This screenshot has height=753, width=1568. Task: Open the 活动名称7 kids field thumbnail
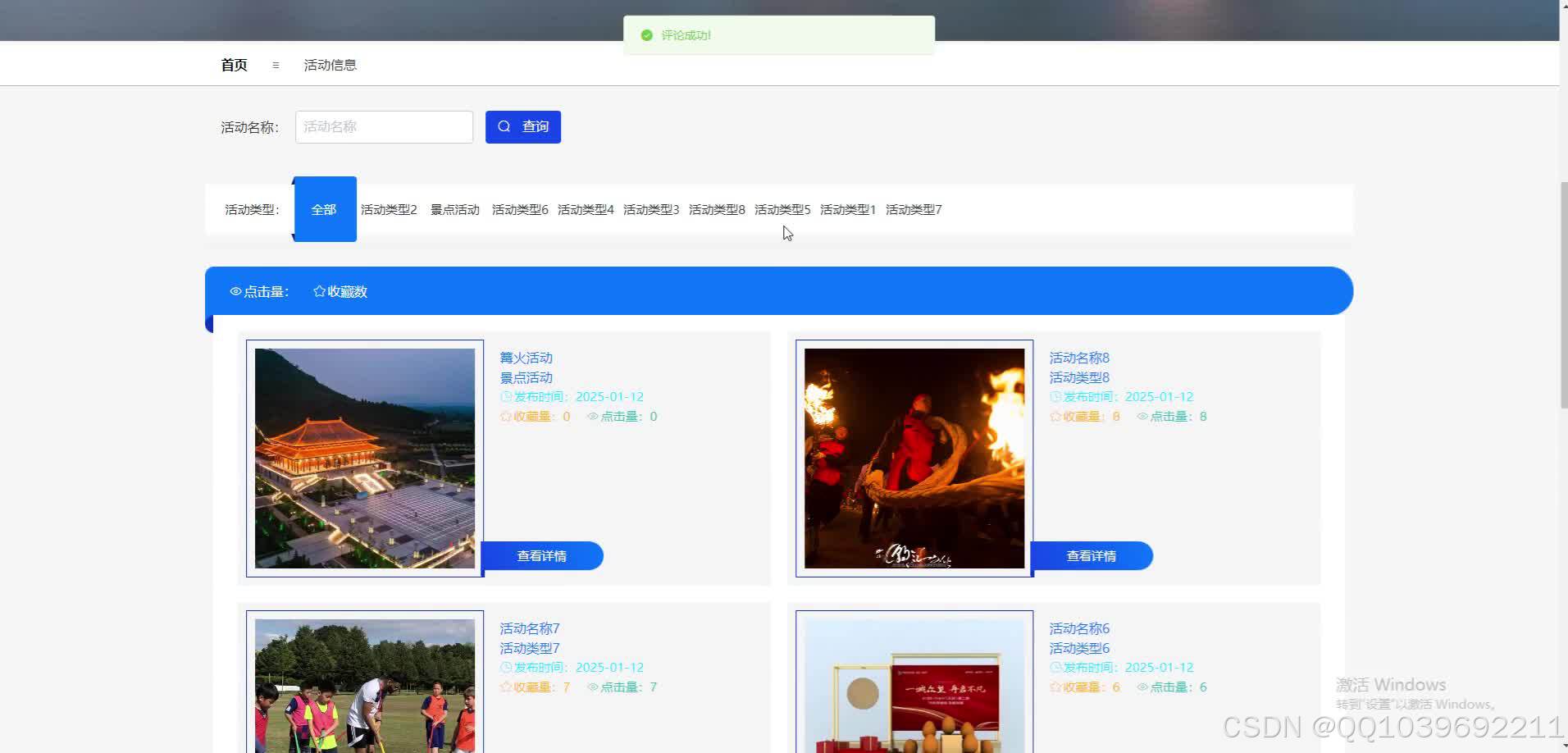(x=365, y=686)
